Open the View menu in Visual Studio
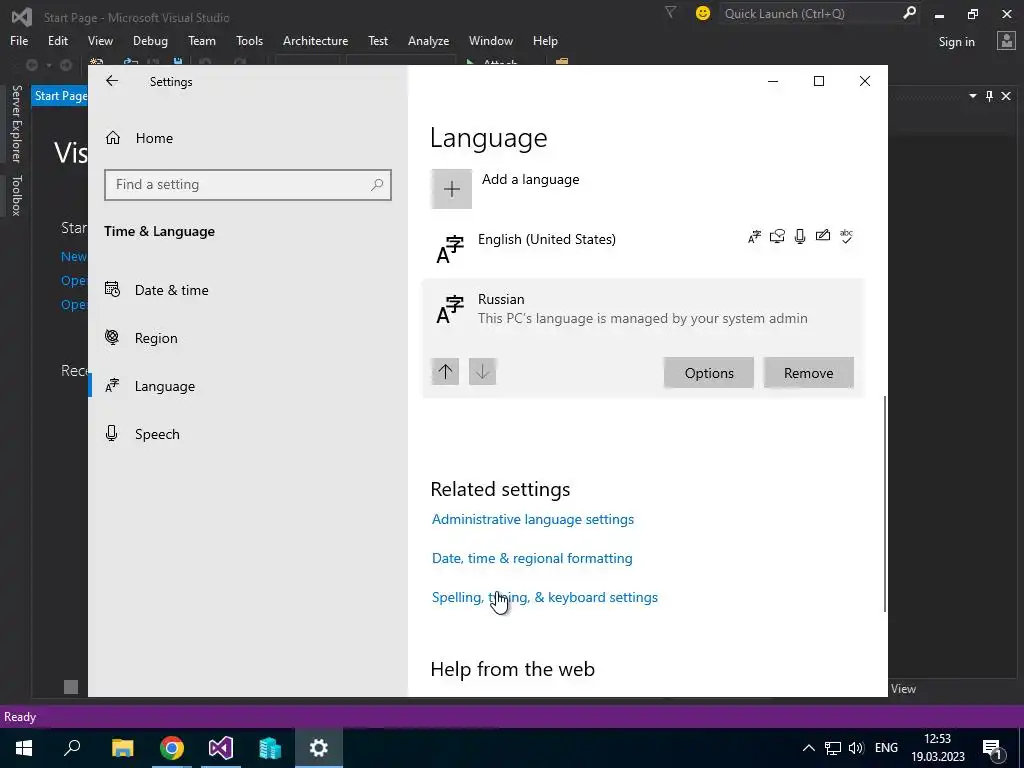The width and height of the screenshot is (1024, 768). pyautogui.click(x=100, y=40)
